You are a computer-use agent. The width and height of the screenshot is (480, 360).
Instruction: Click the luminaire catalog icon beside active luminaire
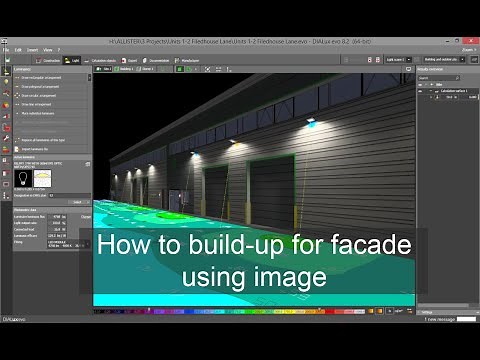[88, 164]
